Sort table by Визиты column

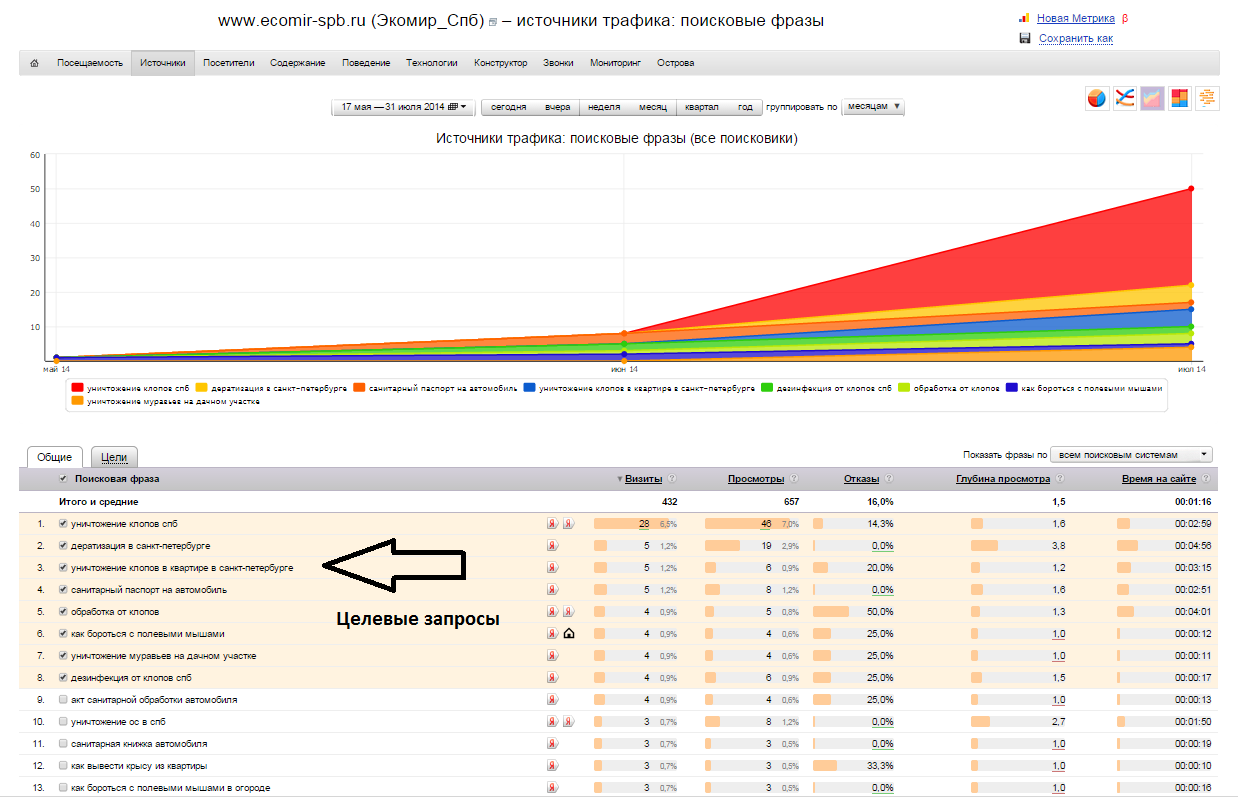tap(643, 479)
